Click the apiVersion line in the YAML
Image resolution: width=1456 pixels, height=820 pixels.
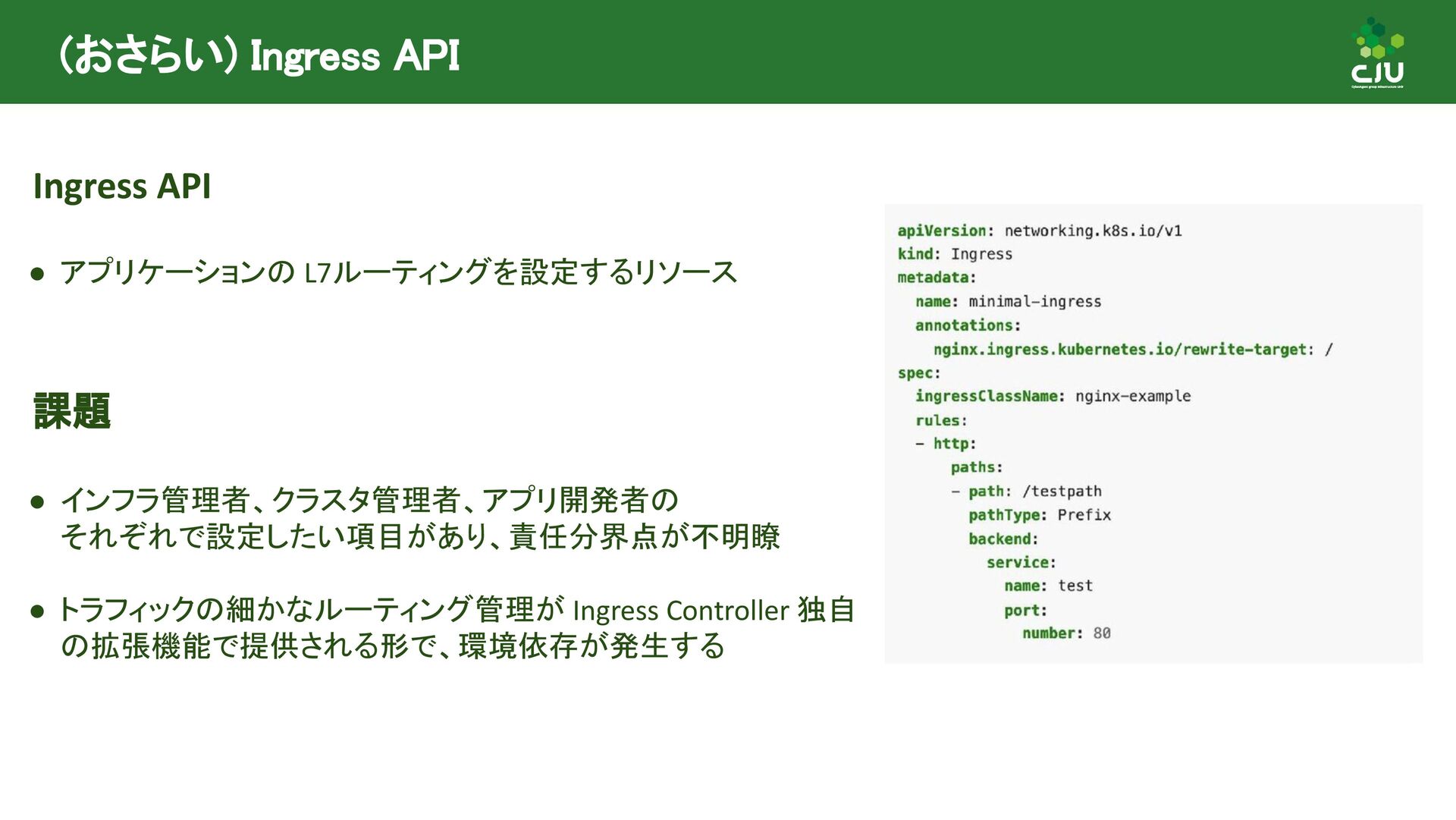click(1039, 231)
